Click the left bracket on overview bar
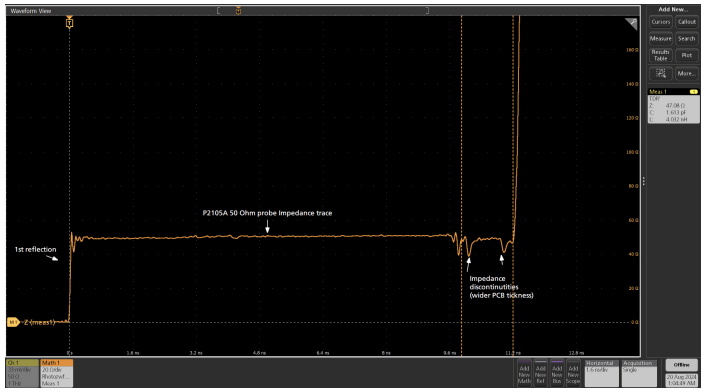The image size is (705, 392). pyautogui.click(x=219, y=10)
